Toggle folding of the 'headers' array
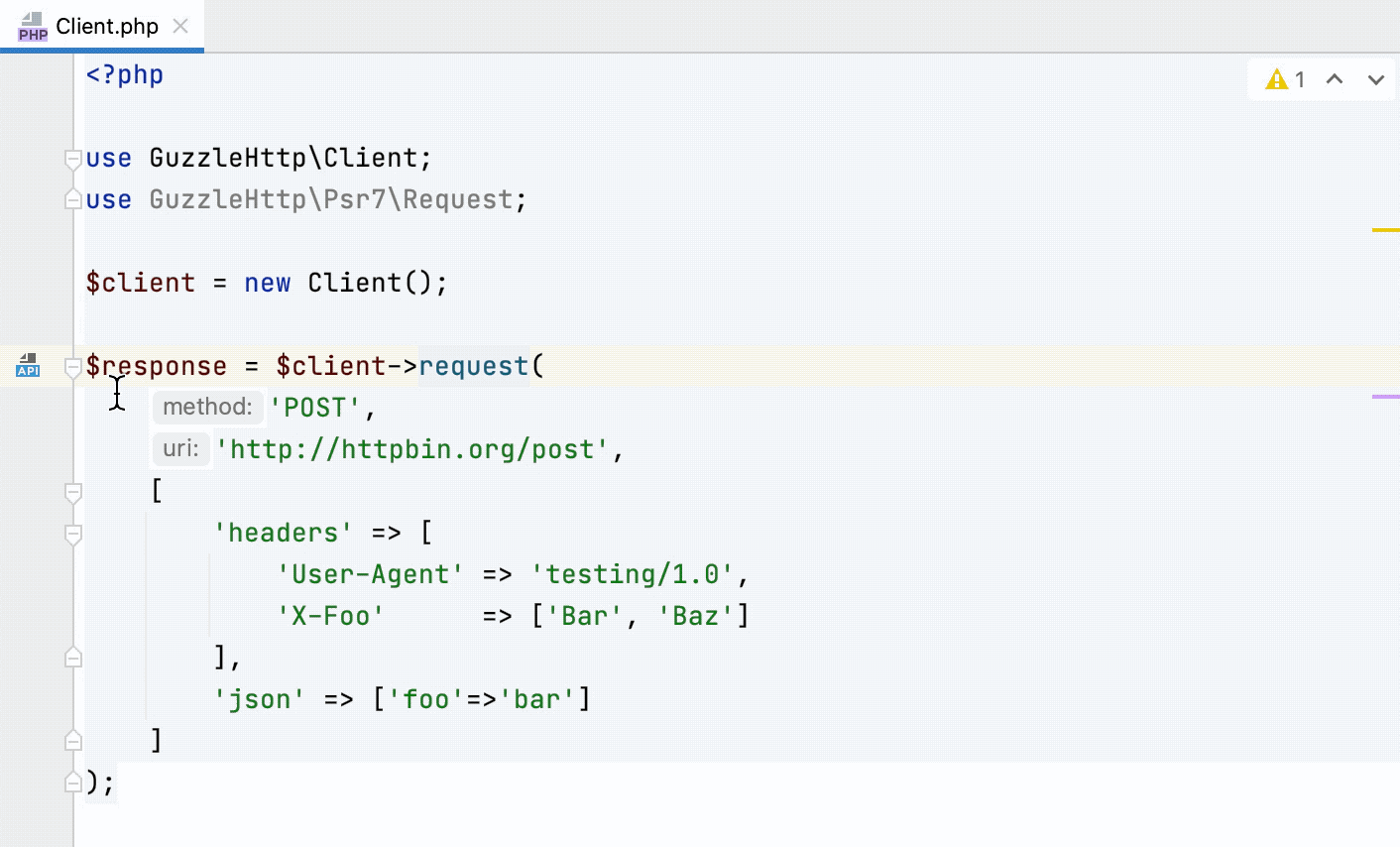 [71, 534]
